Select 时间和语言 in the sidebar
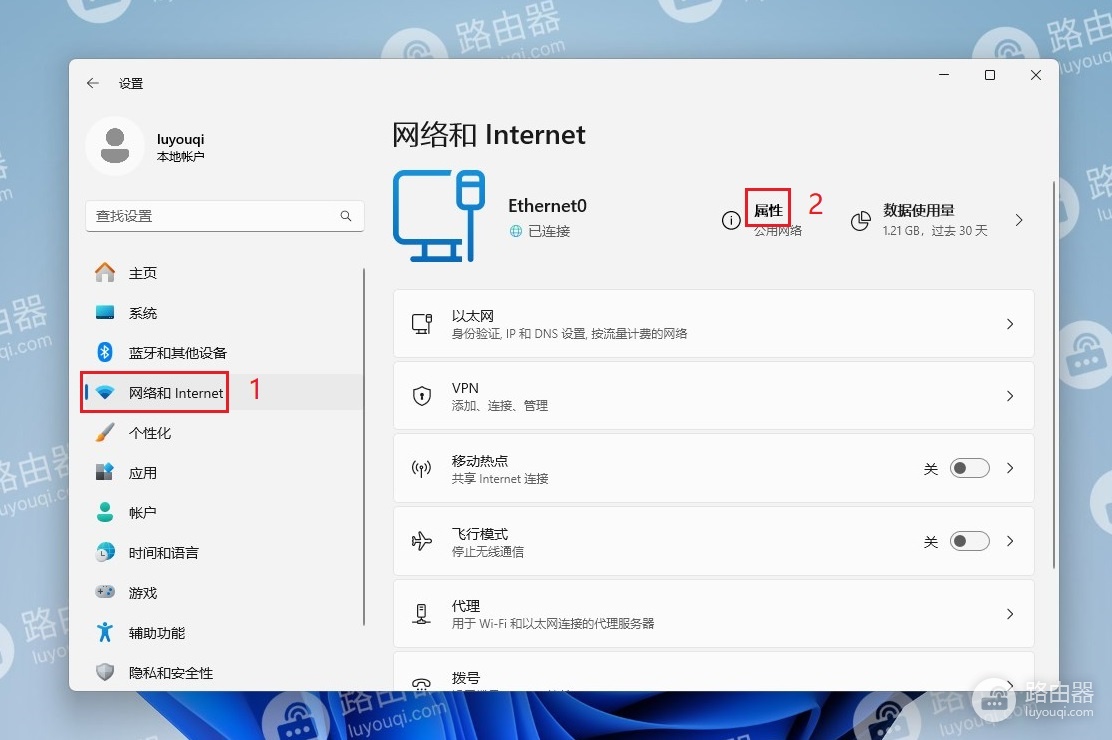This screenshot has width=1112, height=740. 223,553
